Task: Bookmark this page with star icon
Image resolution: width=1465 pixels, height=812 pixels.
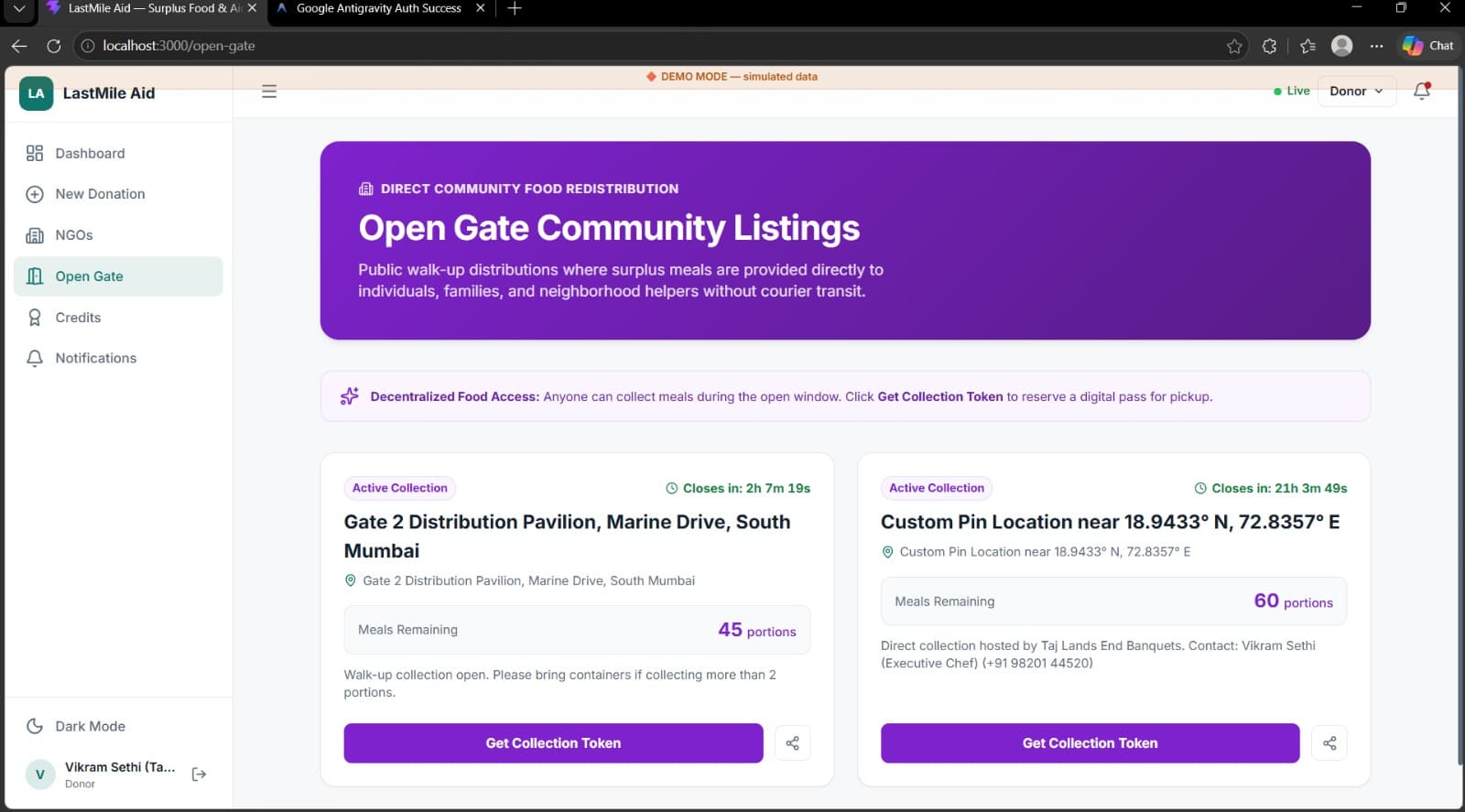Action: pos(1234,46)
